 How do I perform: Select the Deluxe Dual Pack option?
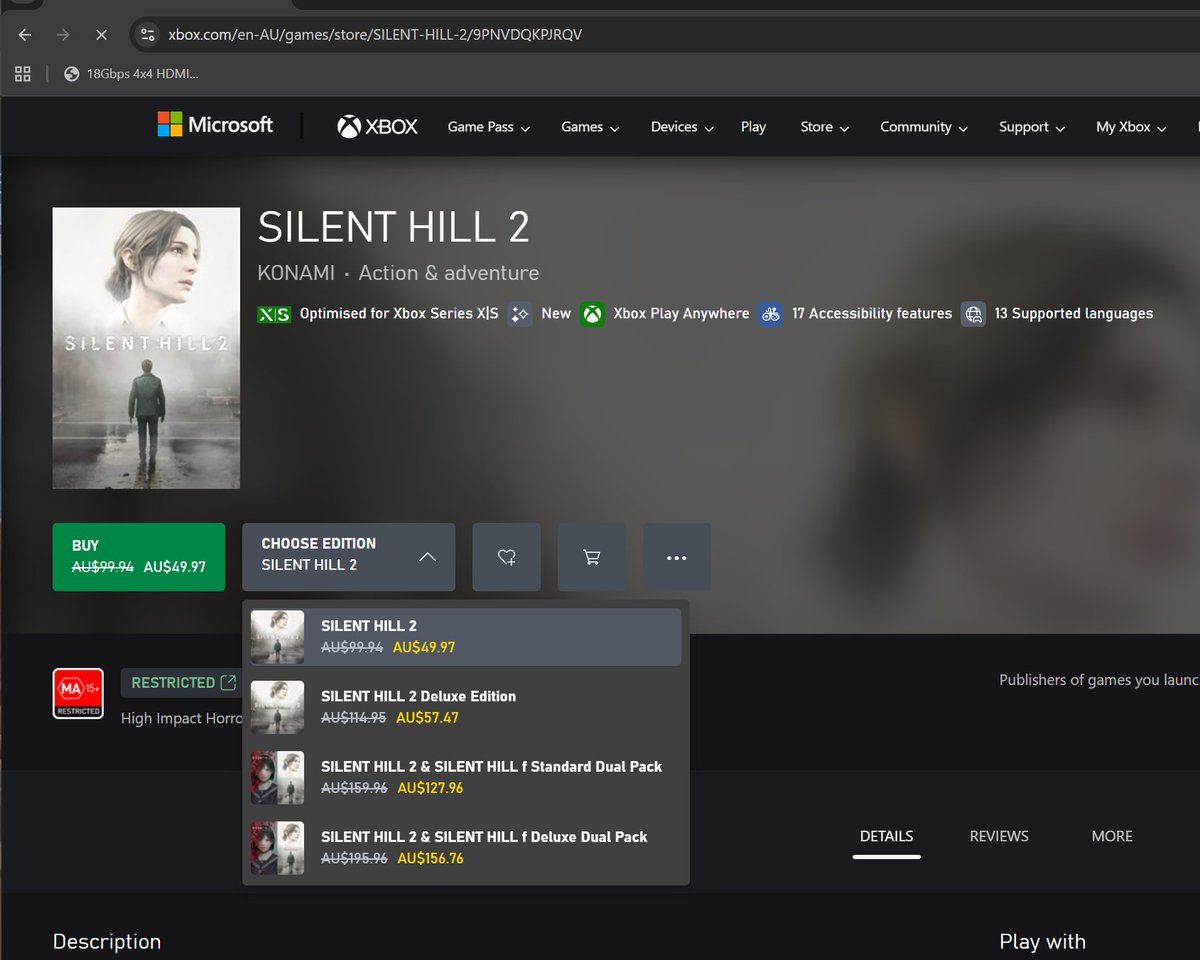click(465, 847)
